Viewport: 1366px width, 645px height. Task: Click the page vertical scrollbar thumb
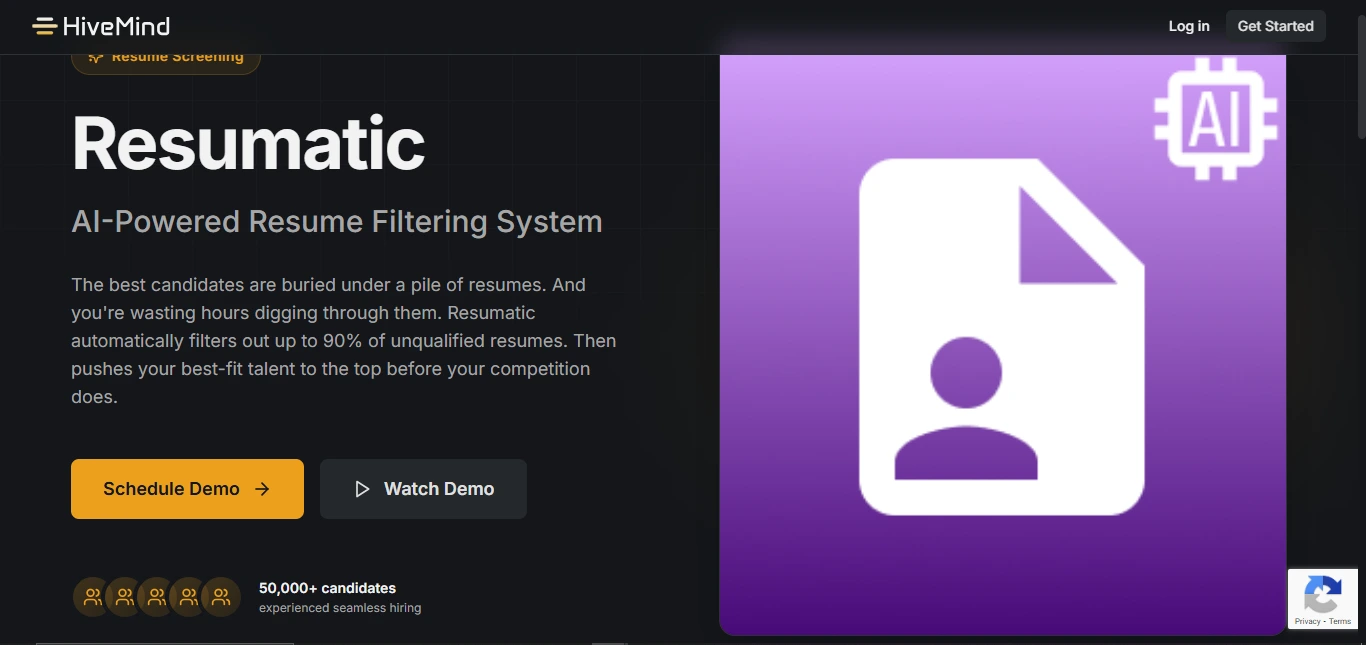coord(1360,75)
